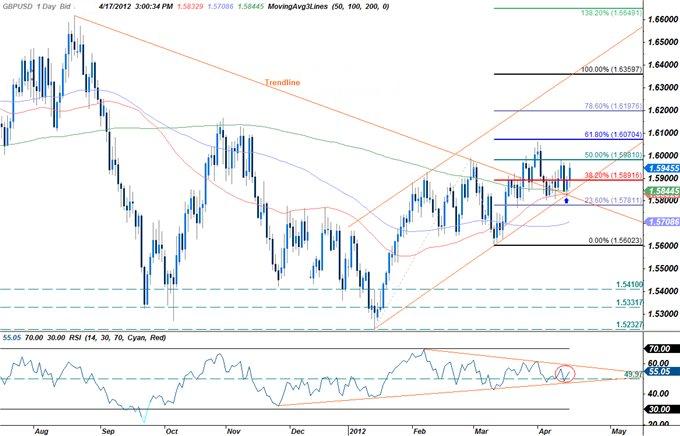Select the 61.80% (1.60704) Fibonacci label

(612, 134)
